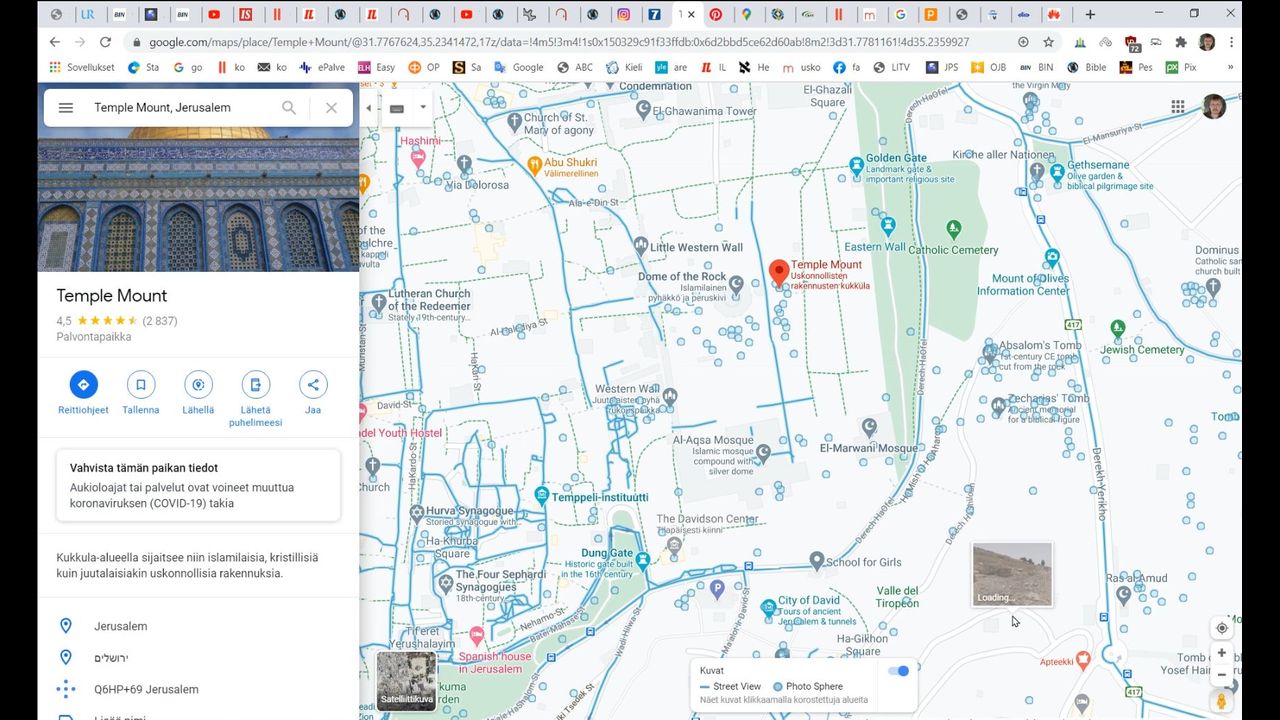Zoom out on the map
The image size is (1280, 720).
pyautogui.click(x=1221, y=675)
